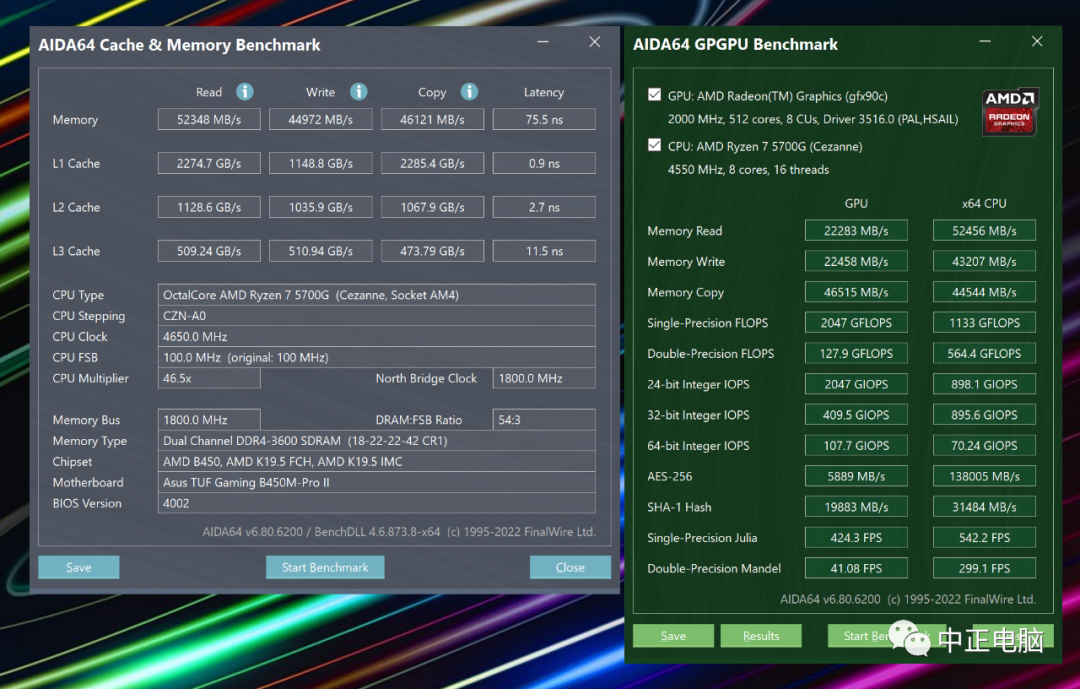1080x689 pixels.
Task: Select GPU 32-bit Integer IOPS 409.5 GIOPS
Action: coord(856,415)
